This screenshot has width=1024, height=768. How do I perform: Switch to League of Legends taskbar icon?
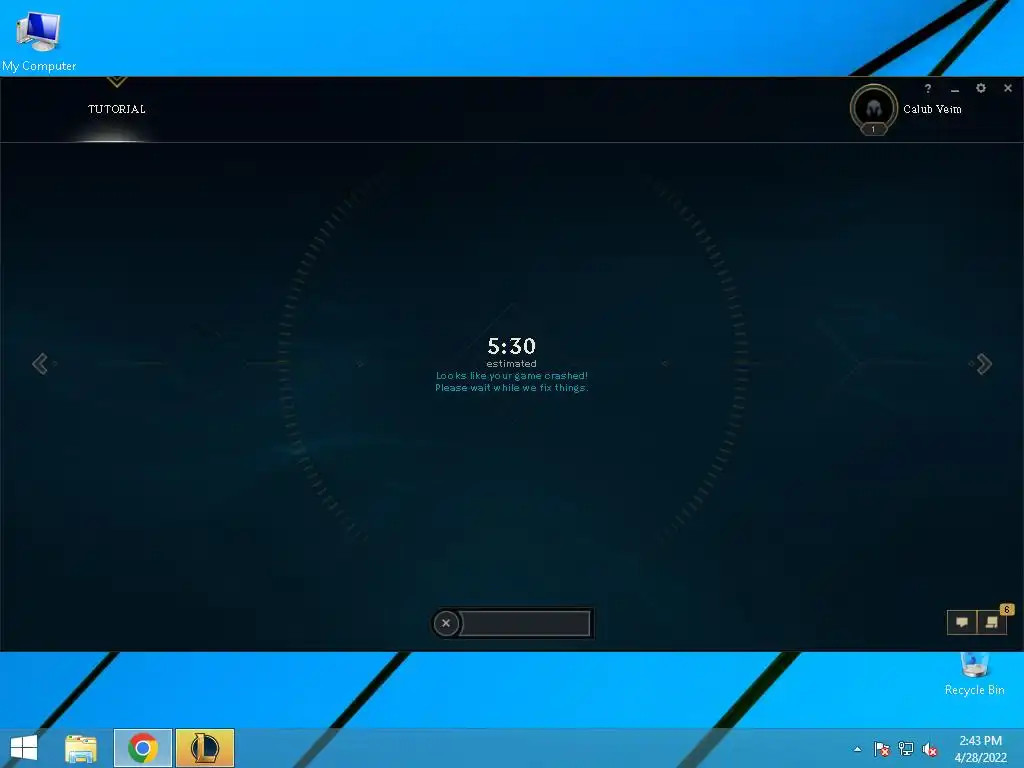pyautogui.click(x=205, y=748)
